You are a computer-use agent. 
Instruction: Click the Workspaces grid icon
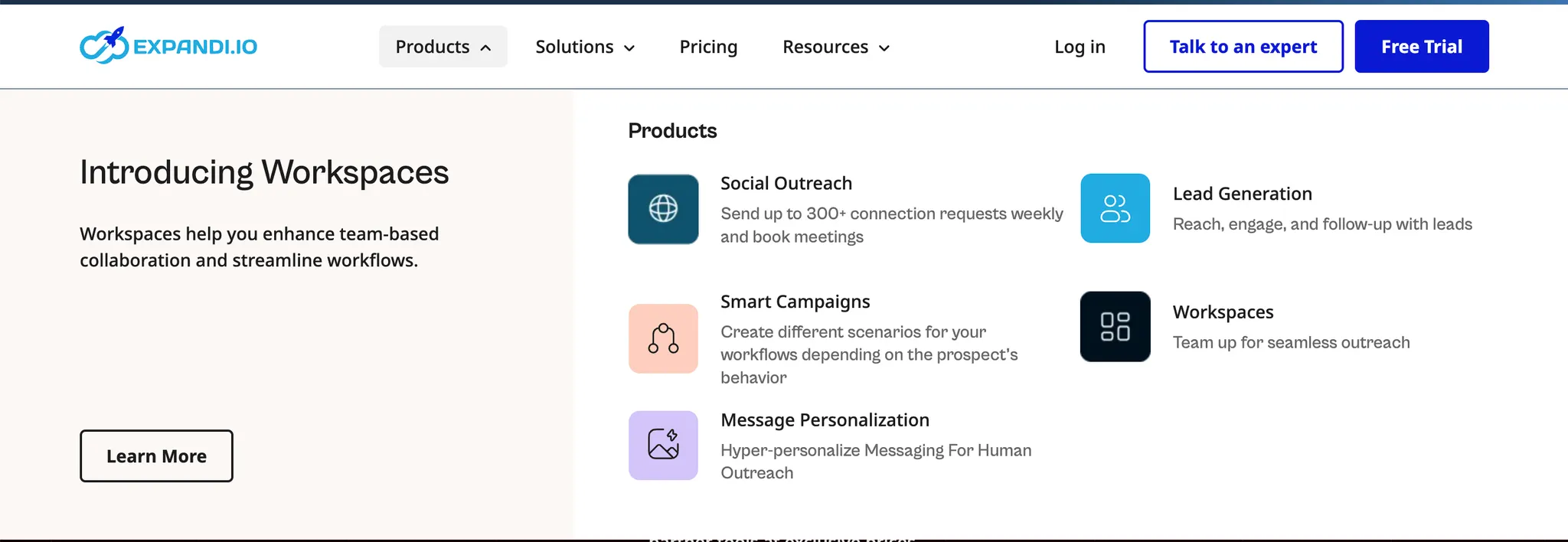tap(1115, 326)
